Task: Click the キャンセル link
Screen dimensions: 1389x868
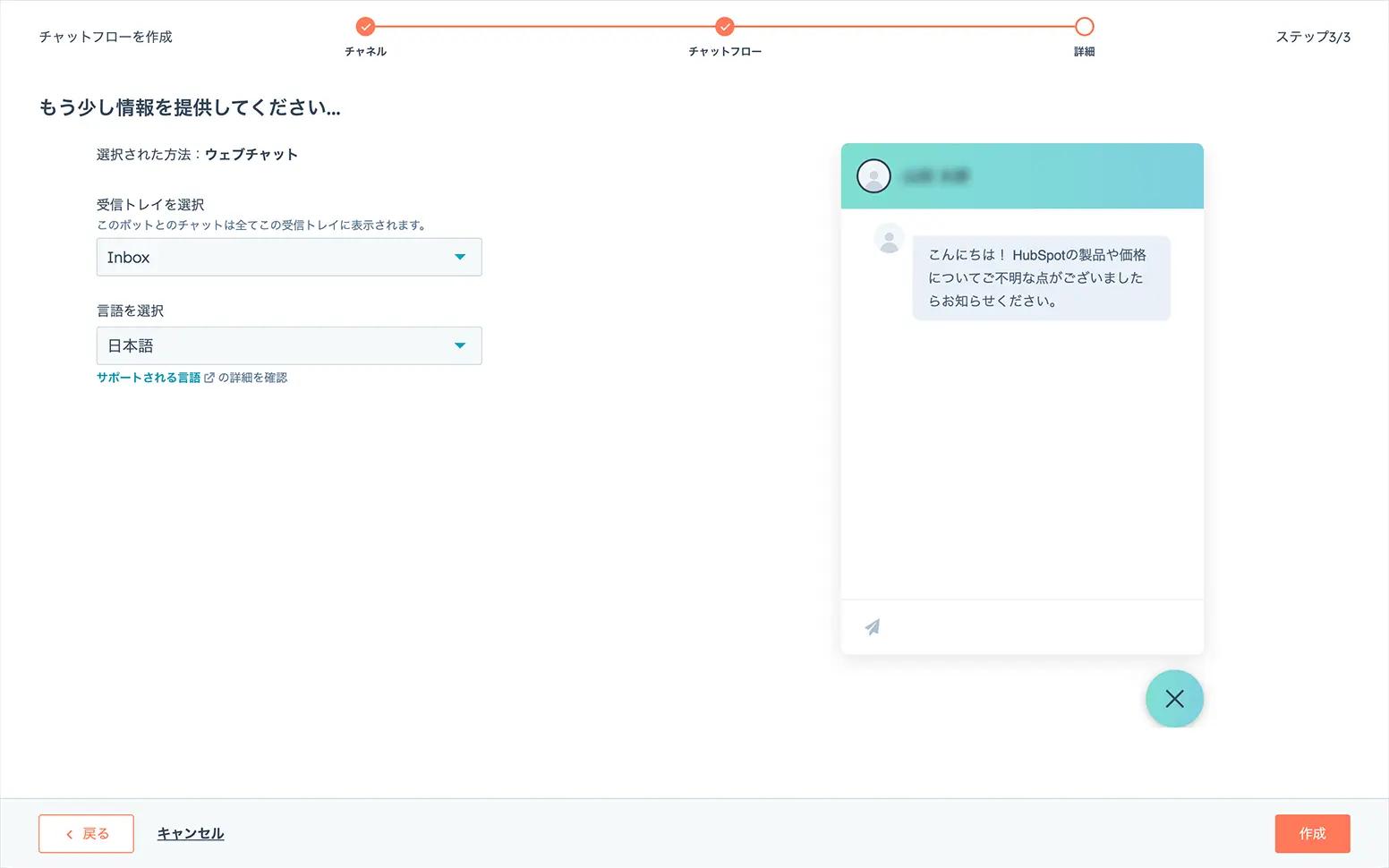Action: tap(191, 833)
